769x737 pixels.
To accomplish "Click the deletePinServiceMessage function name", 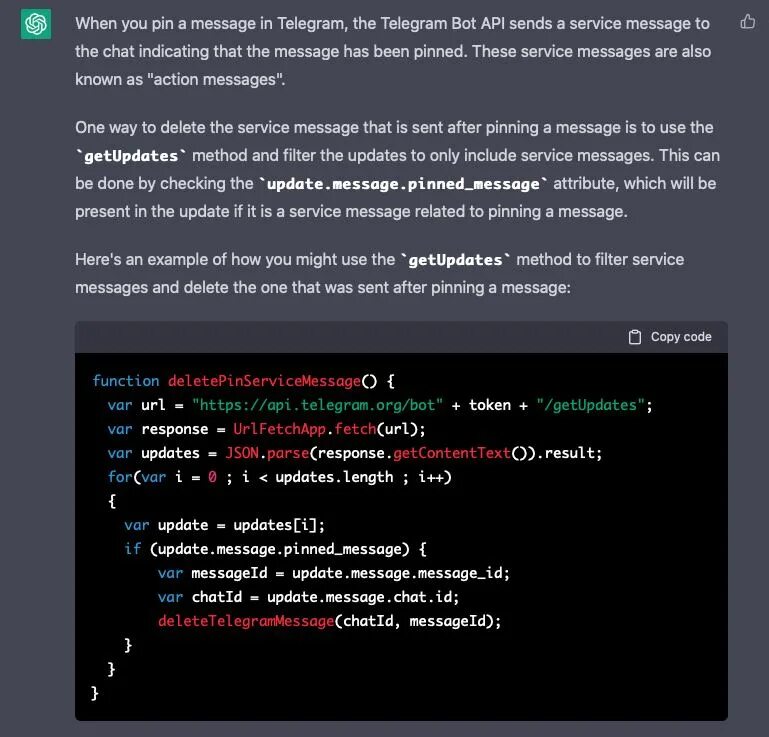I will point(264,381).
